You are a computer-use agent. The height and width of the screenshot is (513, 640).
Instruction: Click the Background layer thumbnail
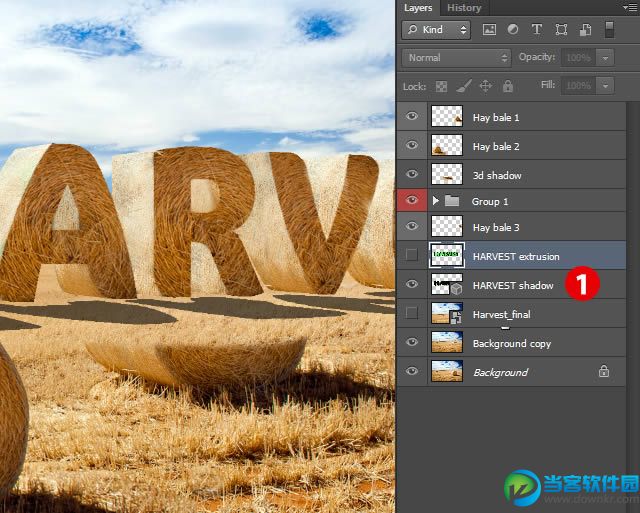click(447, 371)
